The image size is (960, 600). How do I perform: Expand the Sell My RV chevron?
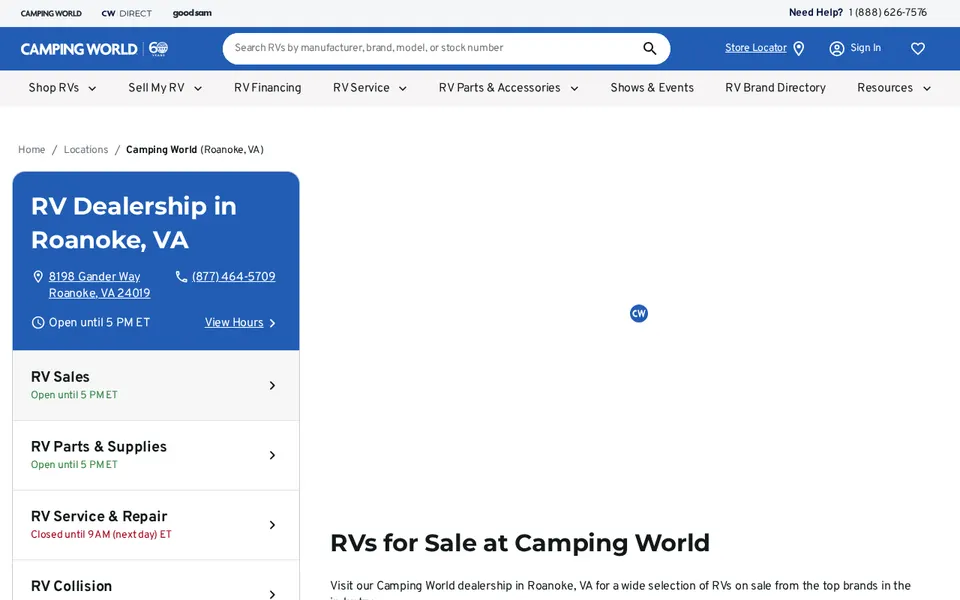click(198, 88)
